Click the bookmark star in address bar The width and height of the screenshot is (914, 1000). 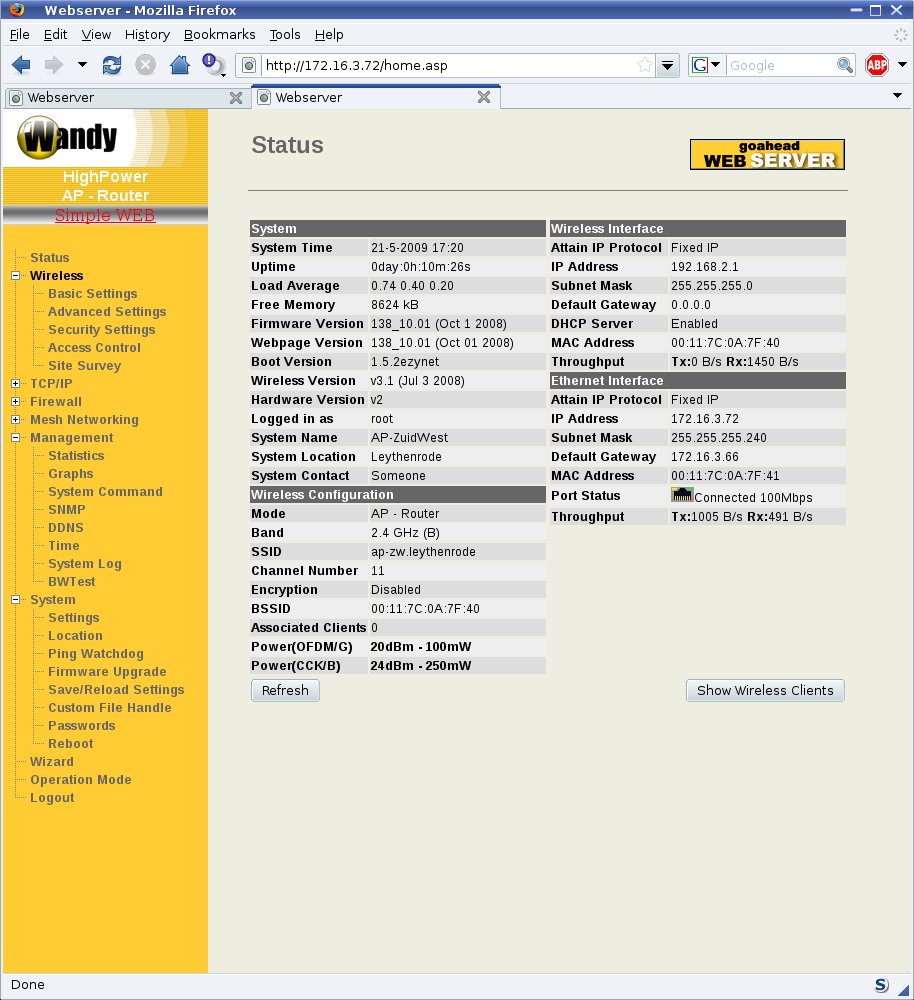(x=645, y=65)
